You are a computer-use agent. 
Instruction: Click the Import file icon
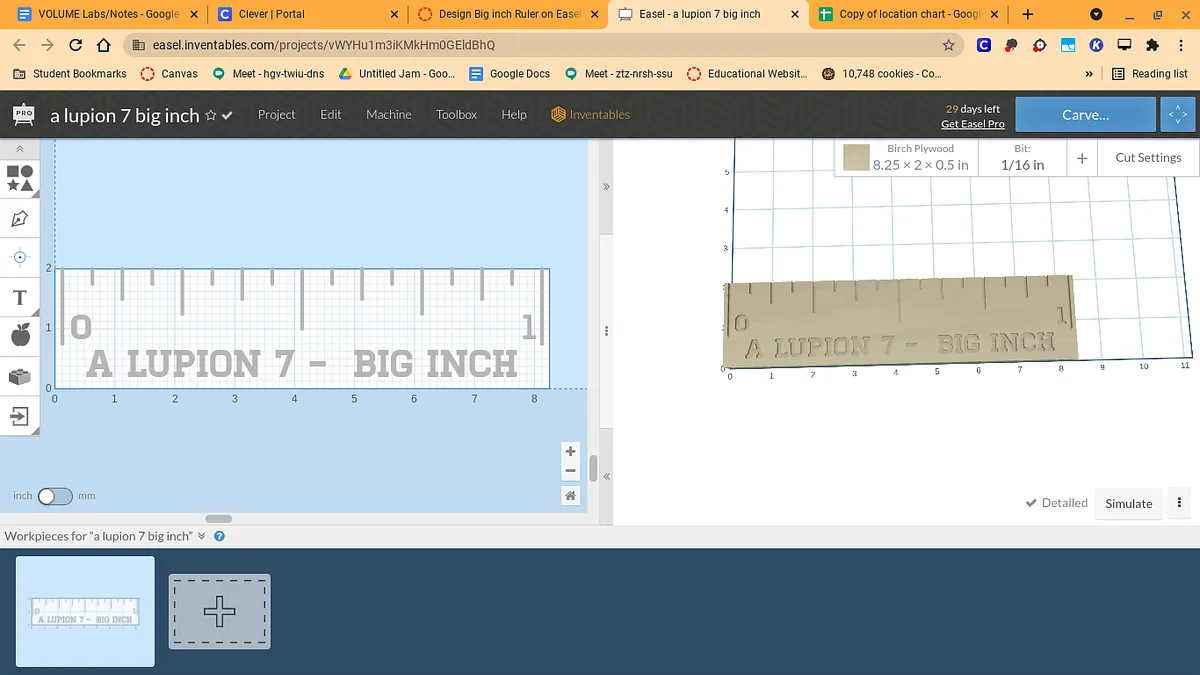coord(20,415)
